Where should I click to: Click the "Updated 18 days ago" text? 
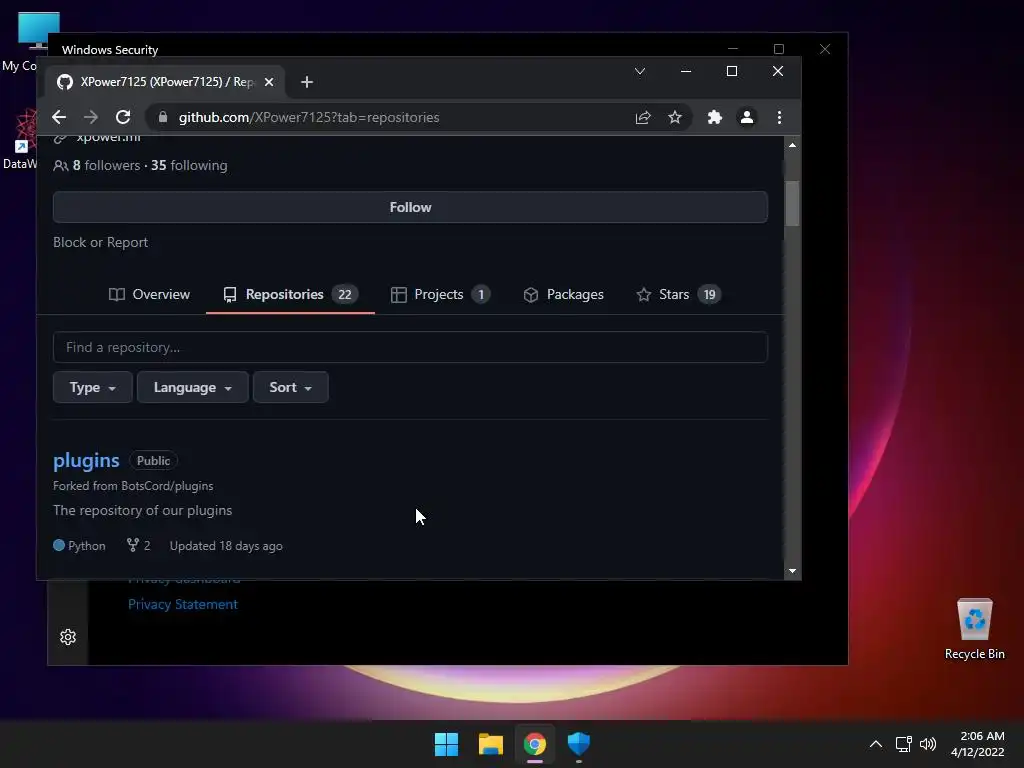(x=226, y=546)
